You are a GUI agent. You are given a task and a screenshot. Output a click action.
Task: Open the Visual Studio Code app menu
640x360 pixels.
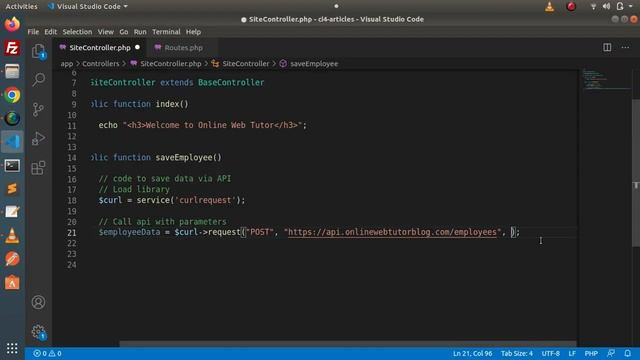click(x=88, y=6)
